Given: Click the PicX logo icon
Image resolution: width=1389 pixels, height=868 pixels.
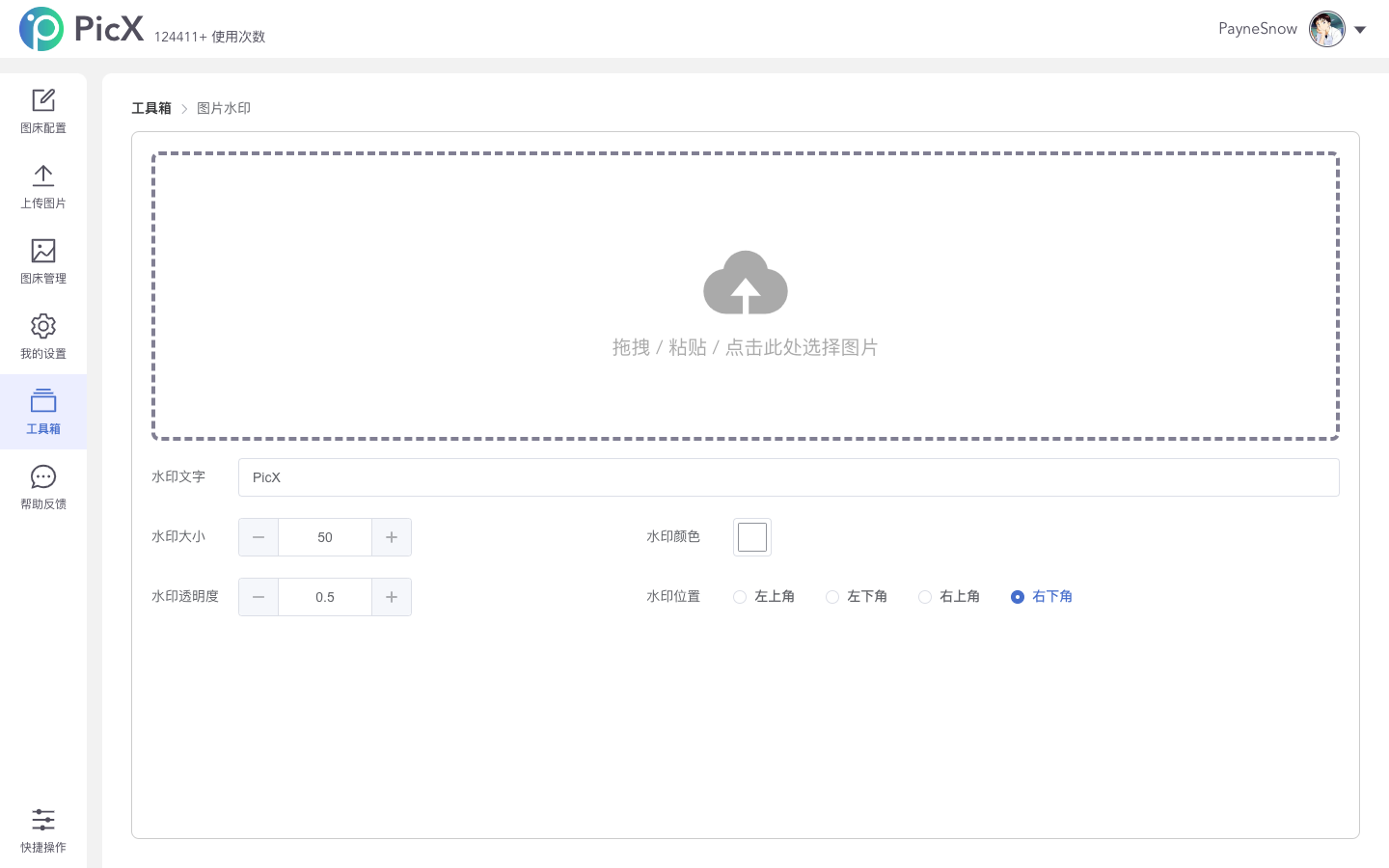Looking at the screenshot, I should (41, 28).
